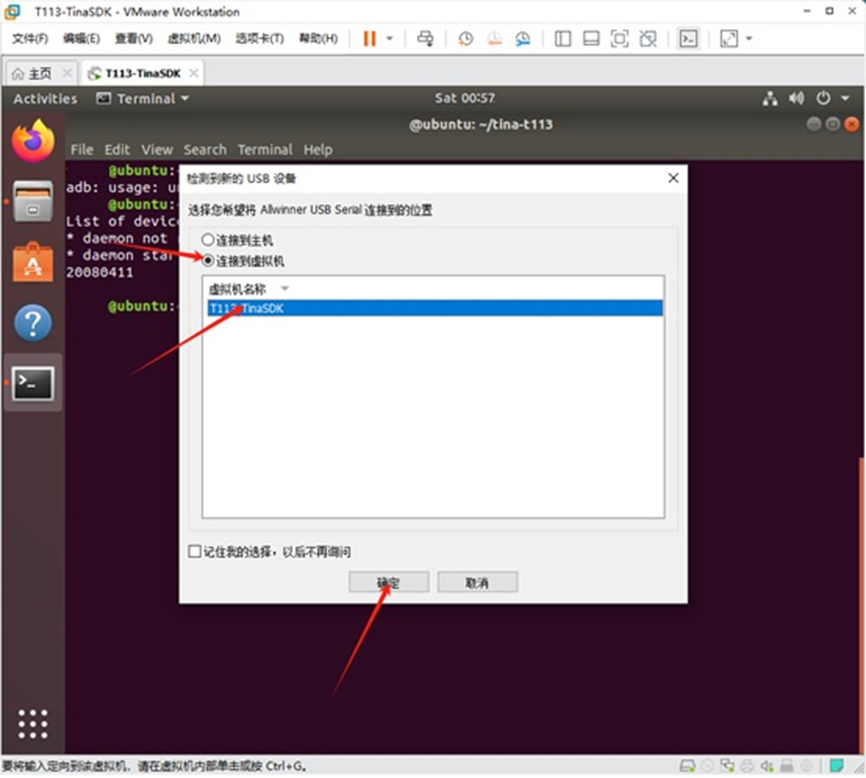The width and height of the screenshot is (866, 778).
Task: Open the 查看(V) menu
Action: pyautogui.click(x=134, y=39)
